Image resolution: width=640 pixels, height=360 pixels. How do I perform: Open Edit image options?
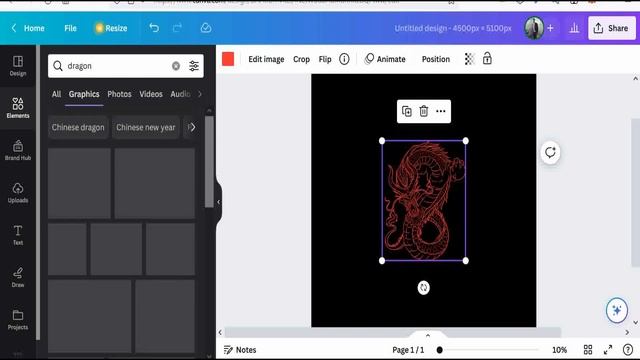266,59
